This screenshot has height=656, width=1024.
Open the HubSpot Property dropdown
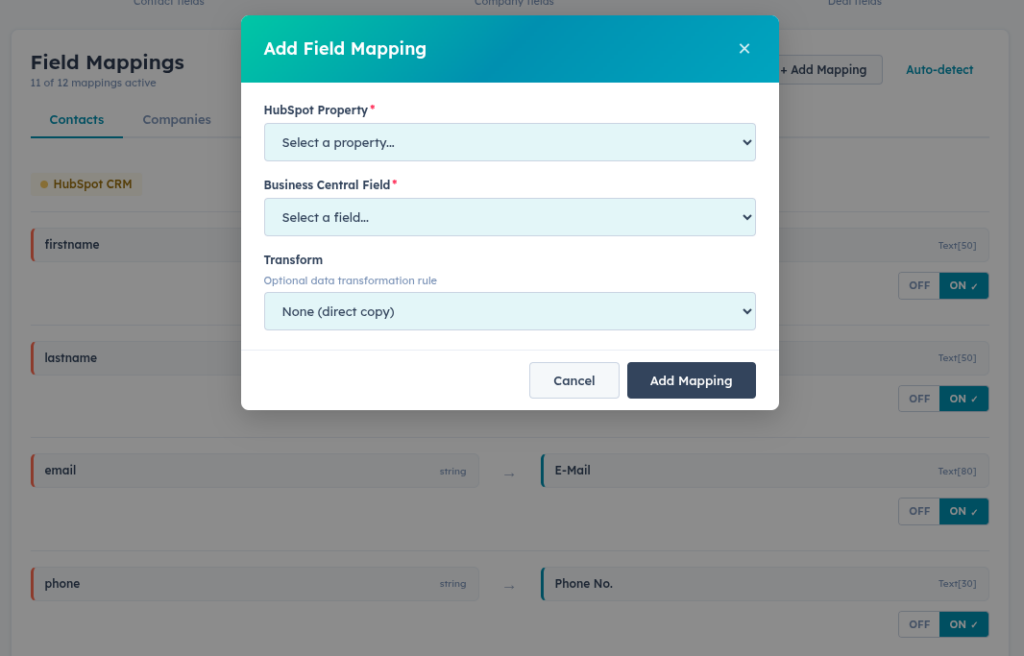[509, 142]
